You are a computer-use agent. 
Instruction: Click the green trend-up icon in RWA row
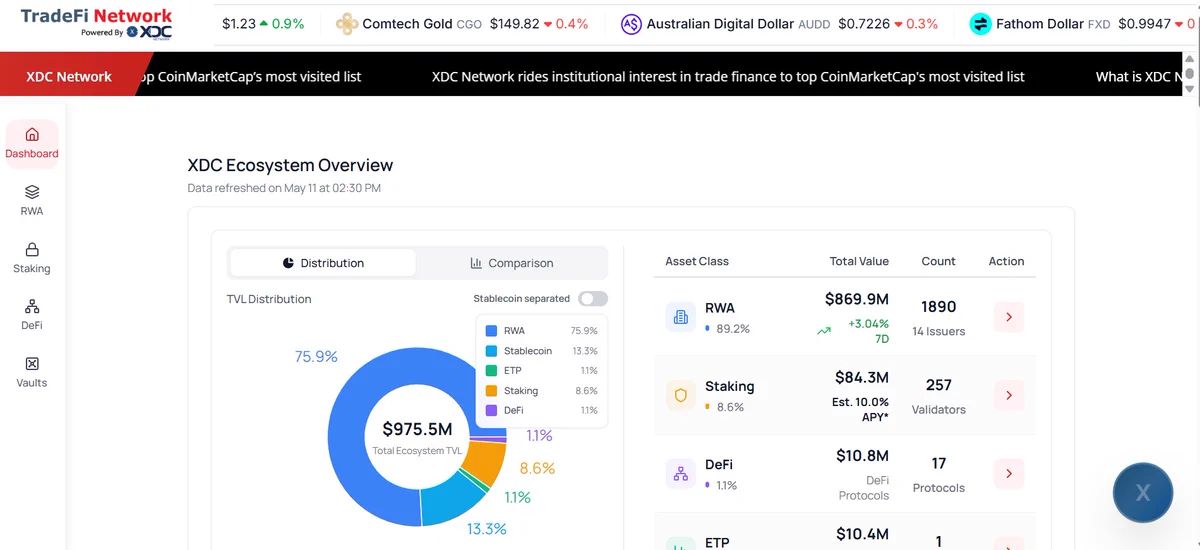click(824, 330)
